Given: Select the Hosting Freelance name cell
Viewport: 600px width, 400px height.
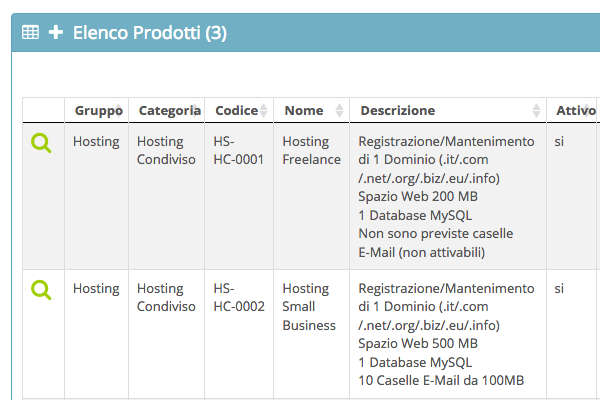Looking at the screenshot, I should (311, 150).
